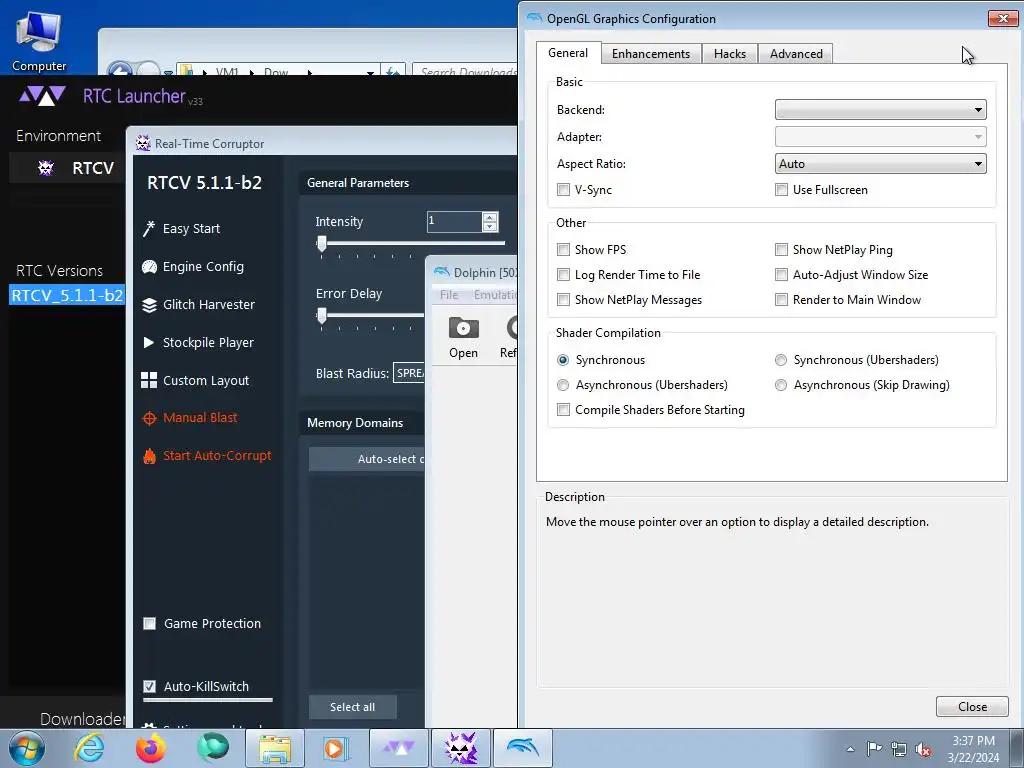Enable Show FPS checkbox
The width and height of the screenshot is (1024, 768).
click(563, 249)
